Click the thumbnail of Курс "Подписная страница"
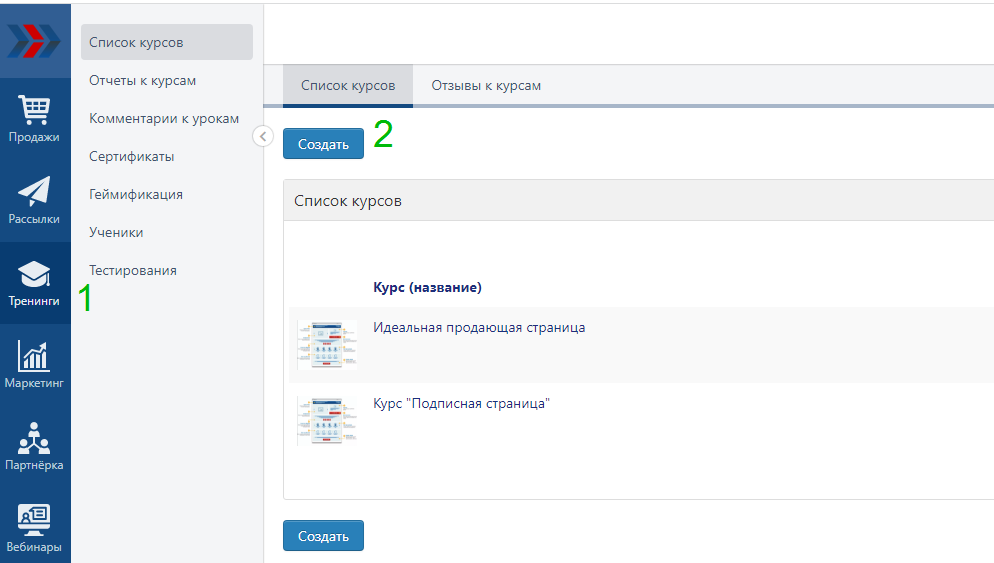The height and width of the screenshot is (563, 994). pos(327,420)
